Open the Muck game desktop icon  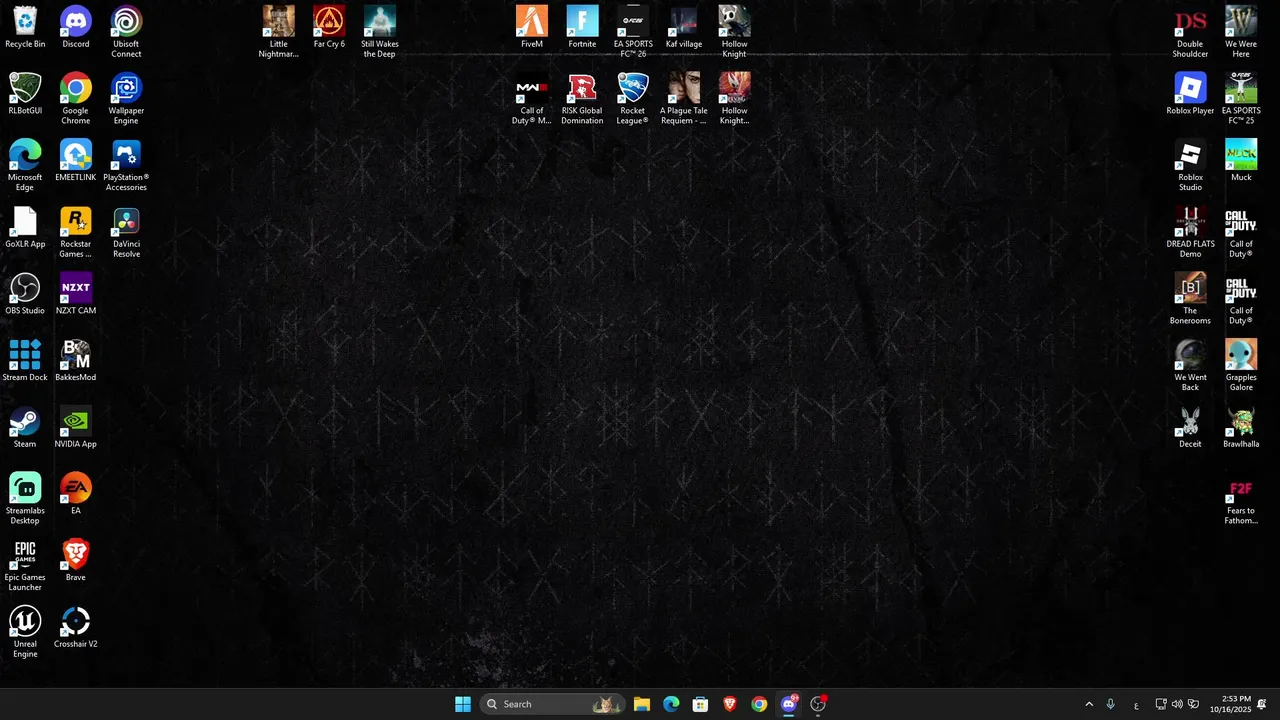pyautogui.click(x=1241, y=161)
